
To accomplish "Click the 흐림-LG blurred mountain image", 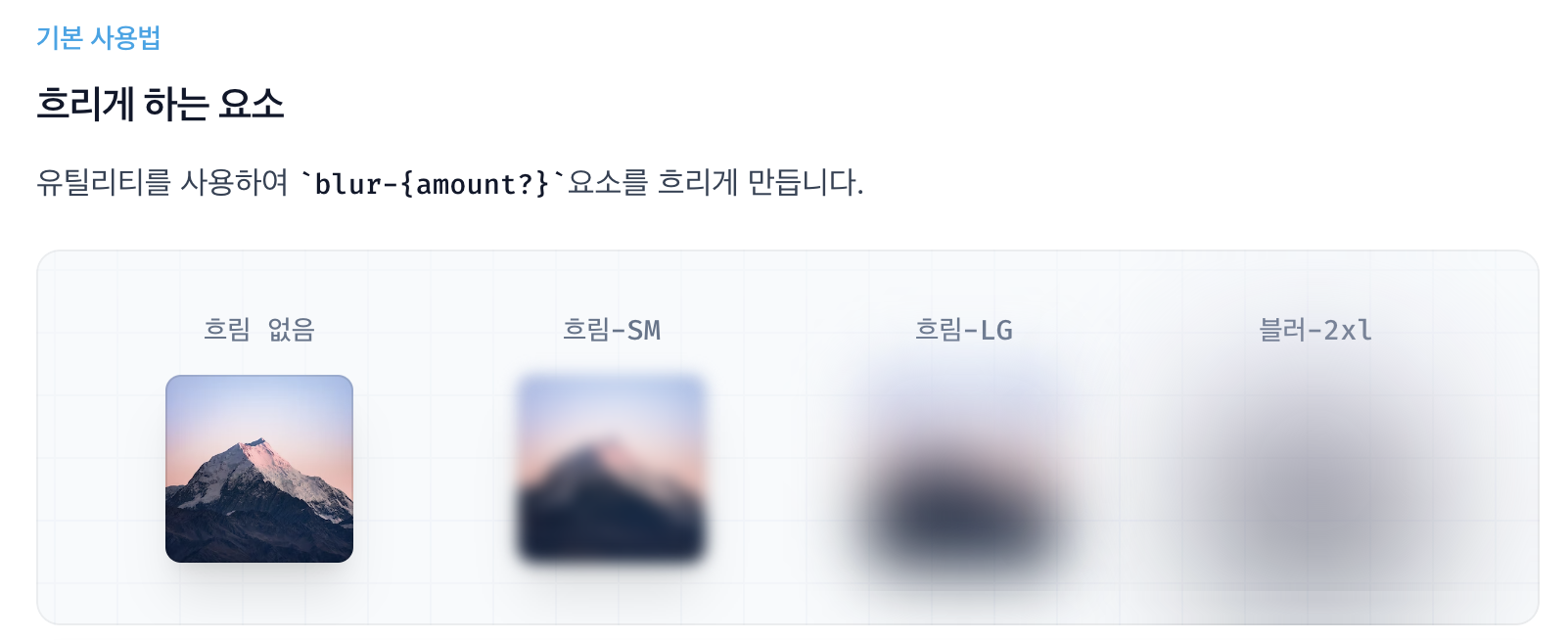I will tap(964, 469).
